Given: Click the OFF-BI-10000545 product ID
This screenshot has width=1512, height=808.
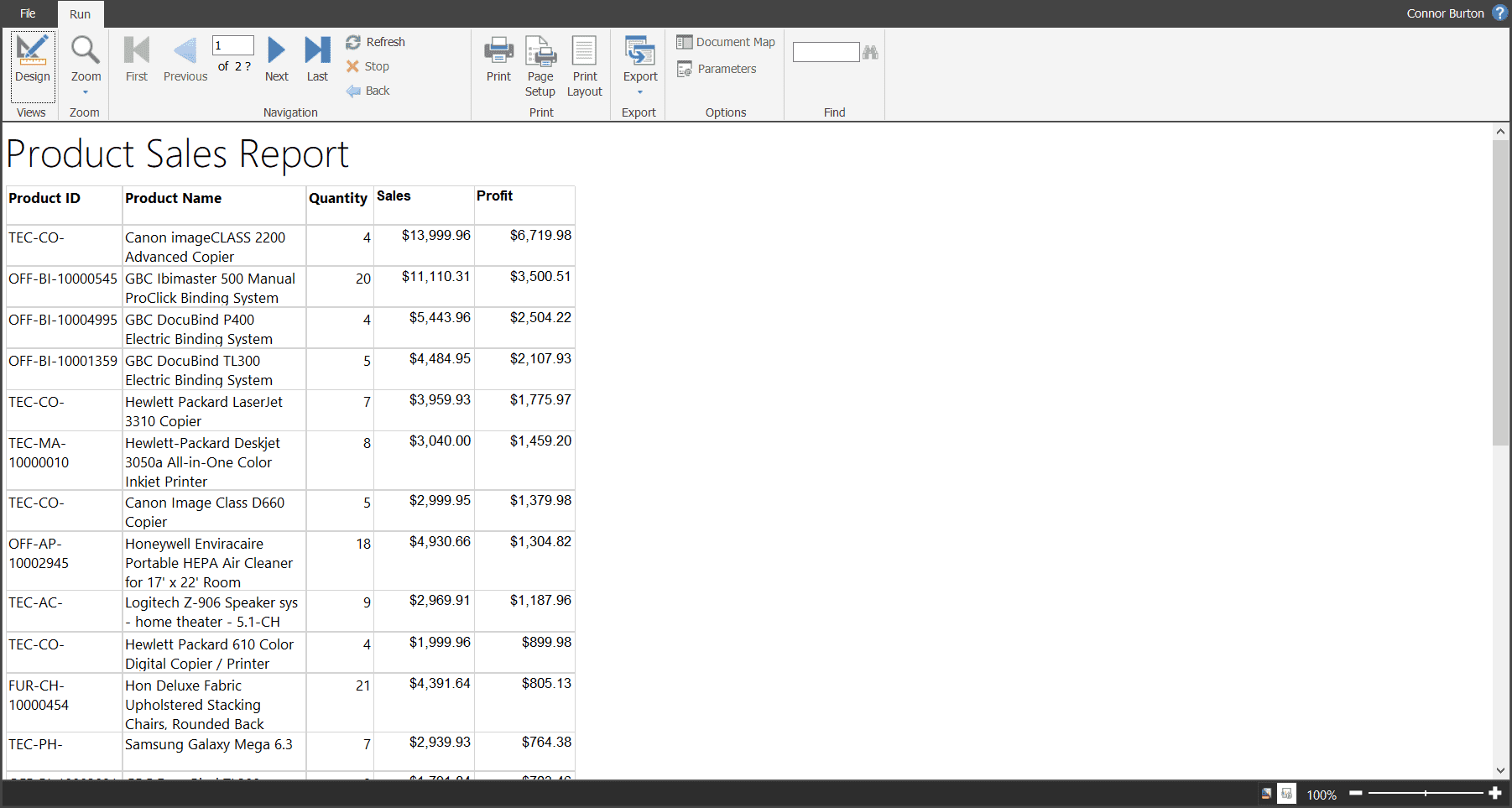Looking at the screenshot, I should coord(63,279).
